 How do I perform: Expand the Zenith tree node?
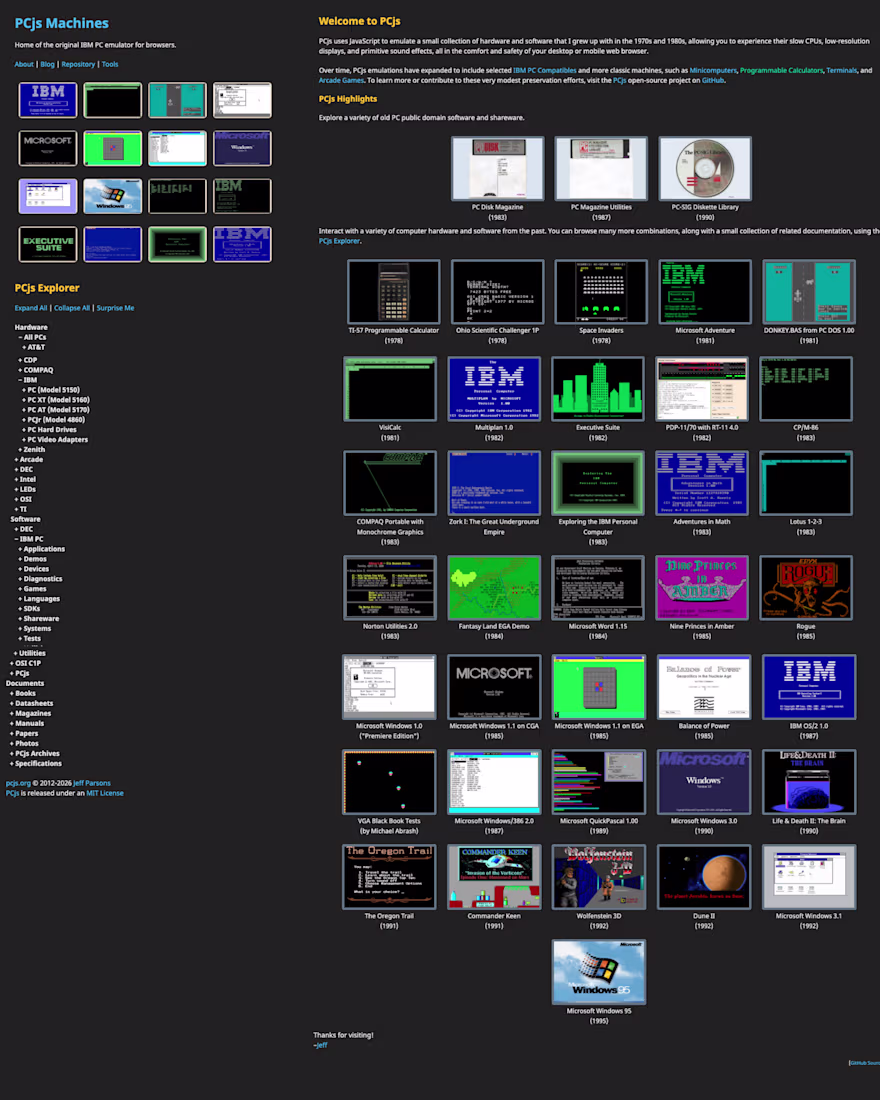(32, 450)
